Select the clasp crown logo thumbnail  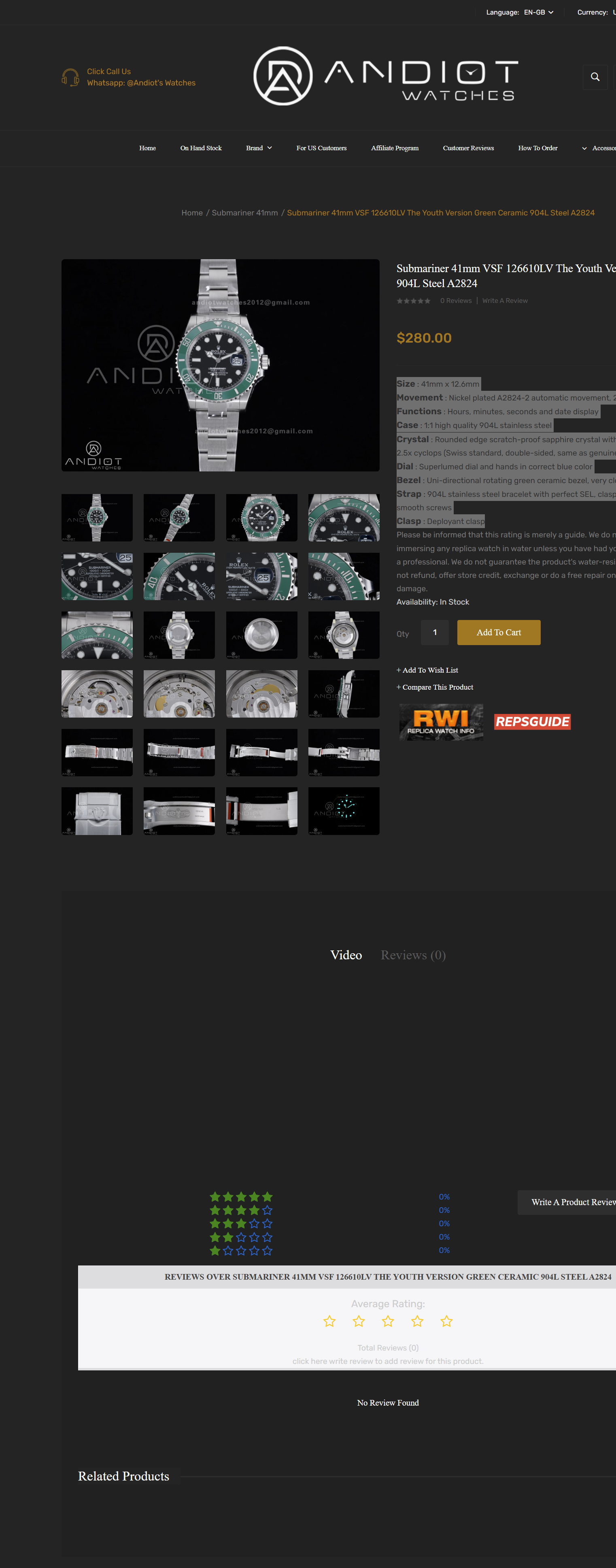pos(97,811)
